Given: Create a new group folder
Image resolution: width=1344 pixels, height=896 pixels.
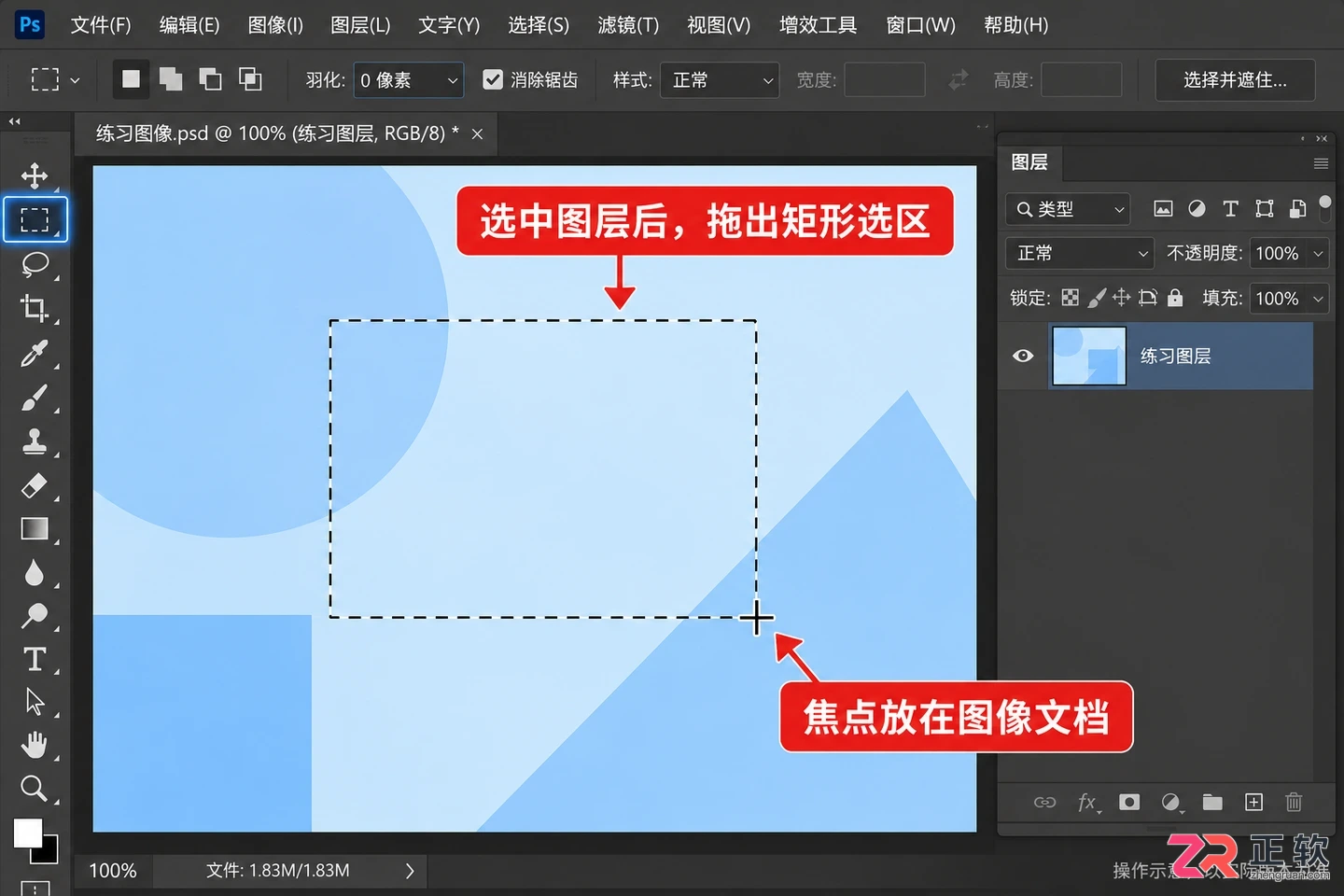Looking at the screenshot, I should click(1212, 802).
